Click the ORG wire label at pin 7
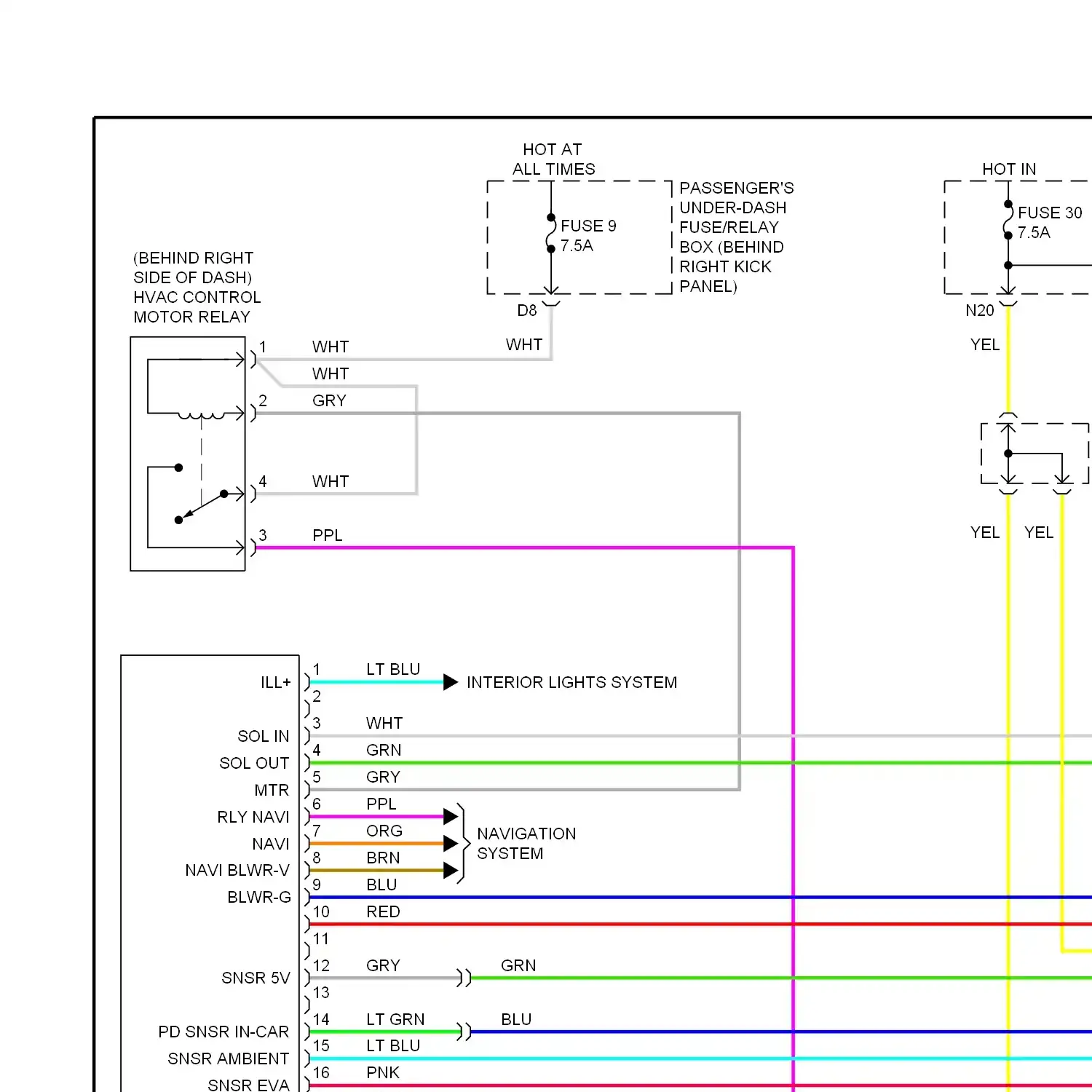The width and height of the screenshot is (1092, 1092). click(x=384, y=831)
